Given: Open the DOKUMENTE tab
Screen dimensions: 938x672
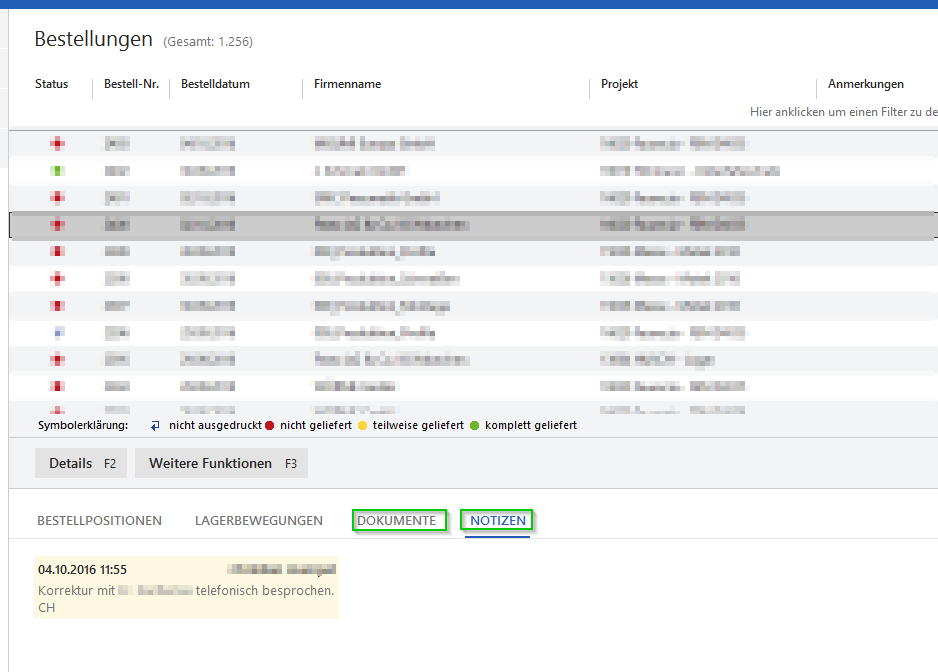Looking at the screenshot, I should [x=399, y=520].
